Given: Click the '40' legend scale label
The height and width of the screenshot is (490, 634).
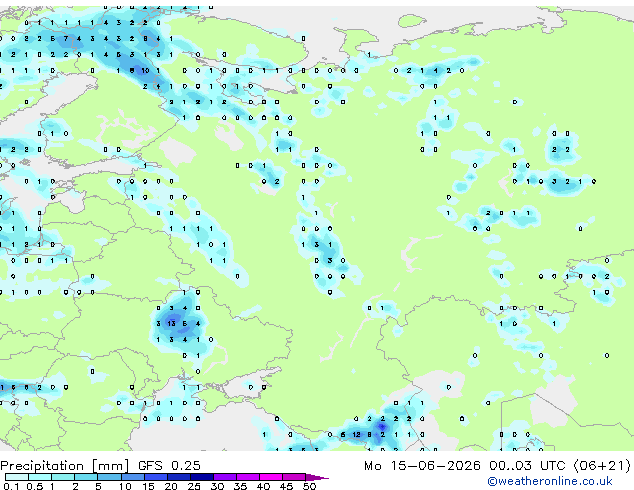Looking at the screenshot, I should click(263, 486).
